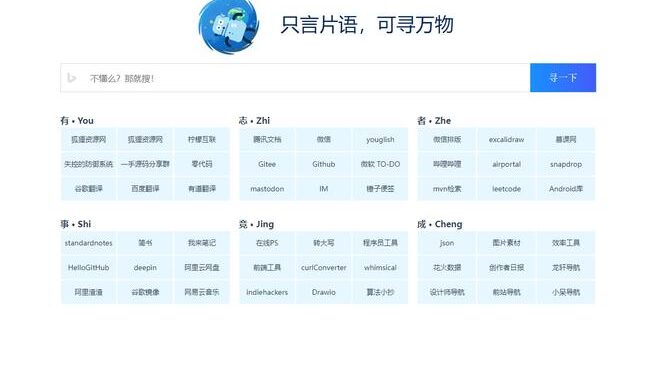This screenshot has height=380, width=661.
Task: Open the 简书 link
Action: click(145, 243)
